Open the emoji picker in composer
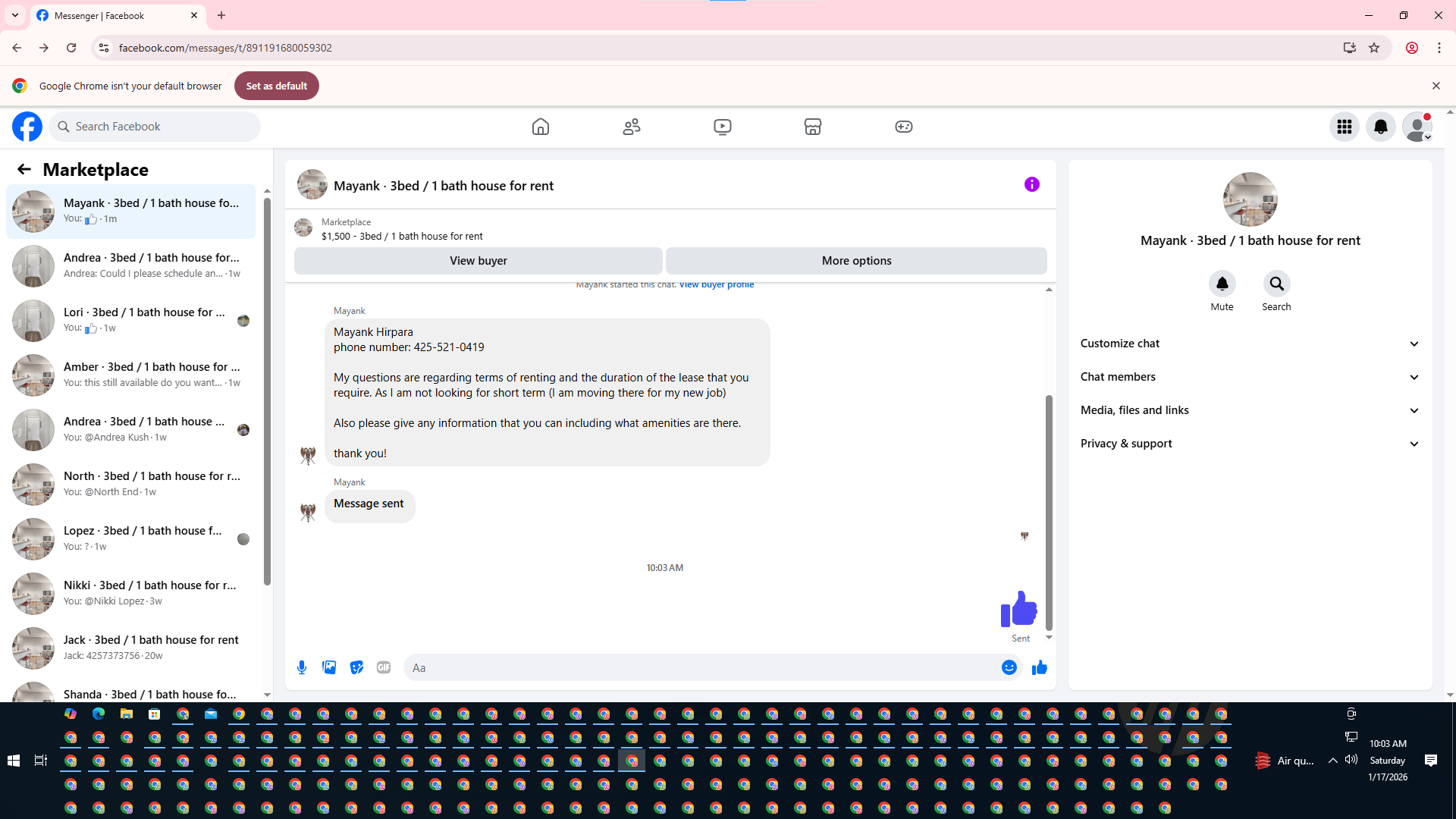1456x819 pixels. click(1009, 667)
